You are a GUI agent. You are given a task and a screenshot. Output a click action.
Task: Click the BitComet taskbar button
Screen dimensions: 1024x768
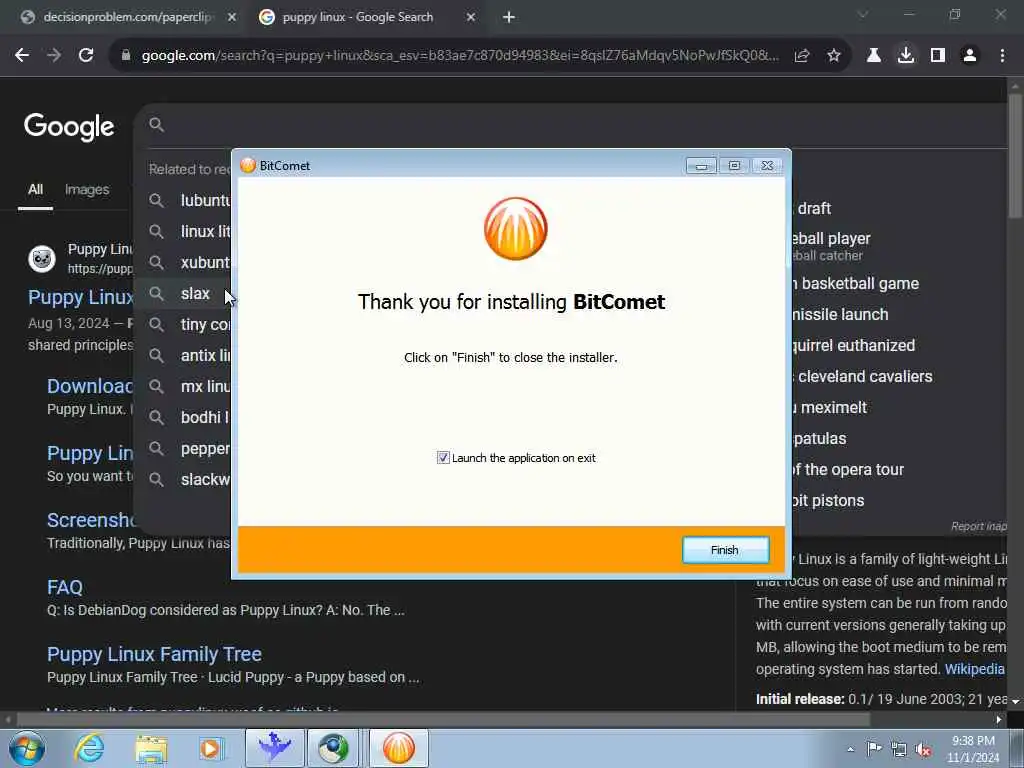(399, 748)
